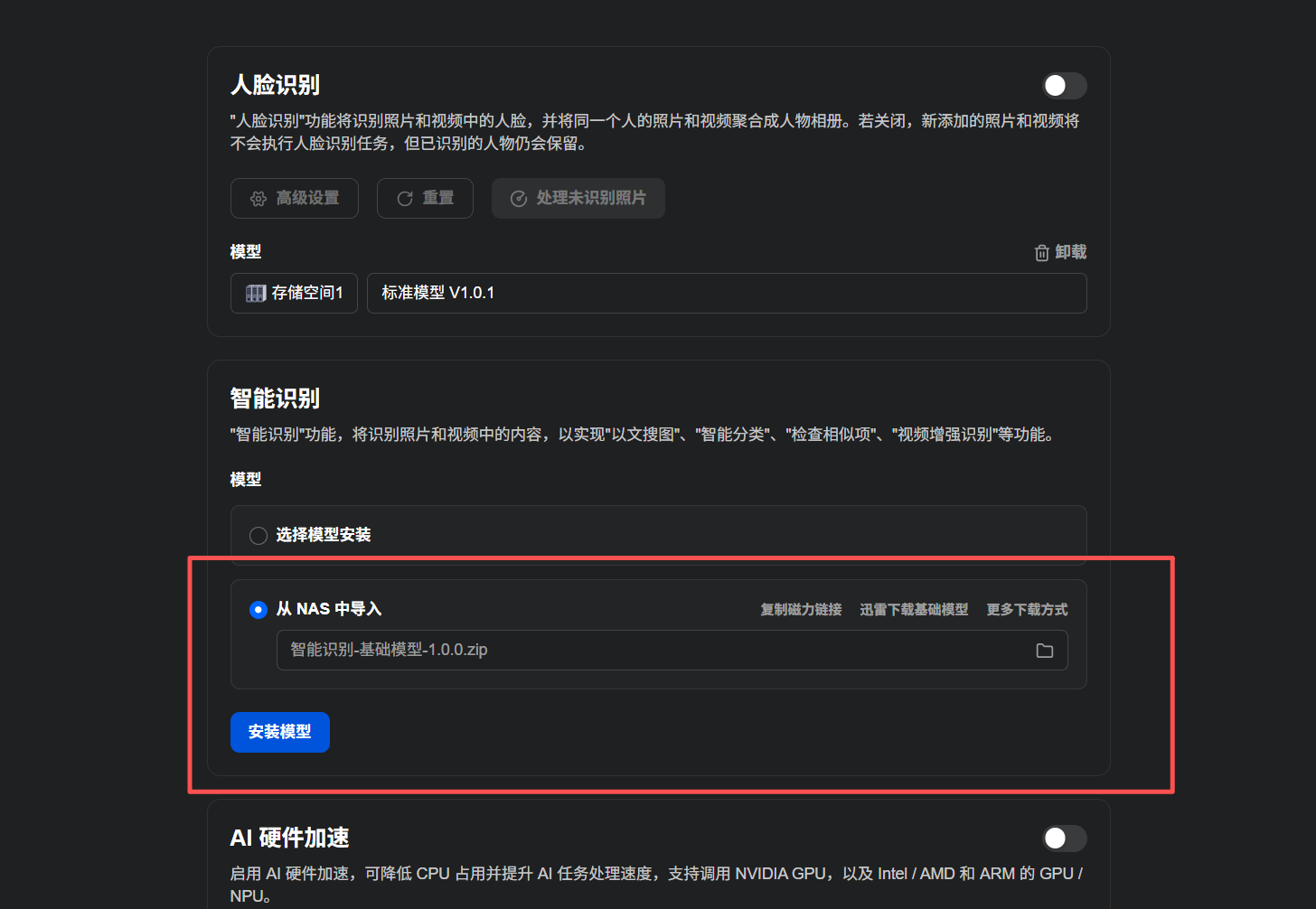Click the 复制磁力链接 link
Viewport: 1316px width, 909px height.
tap(801, 610)
